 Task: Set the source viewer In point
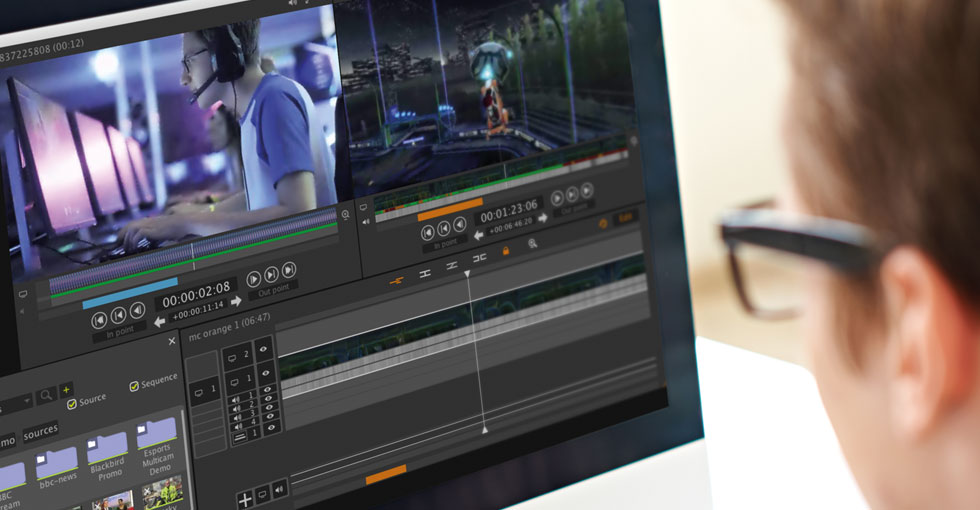click(x=119, y=332)
